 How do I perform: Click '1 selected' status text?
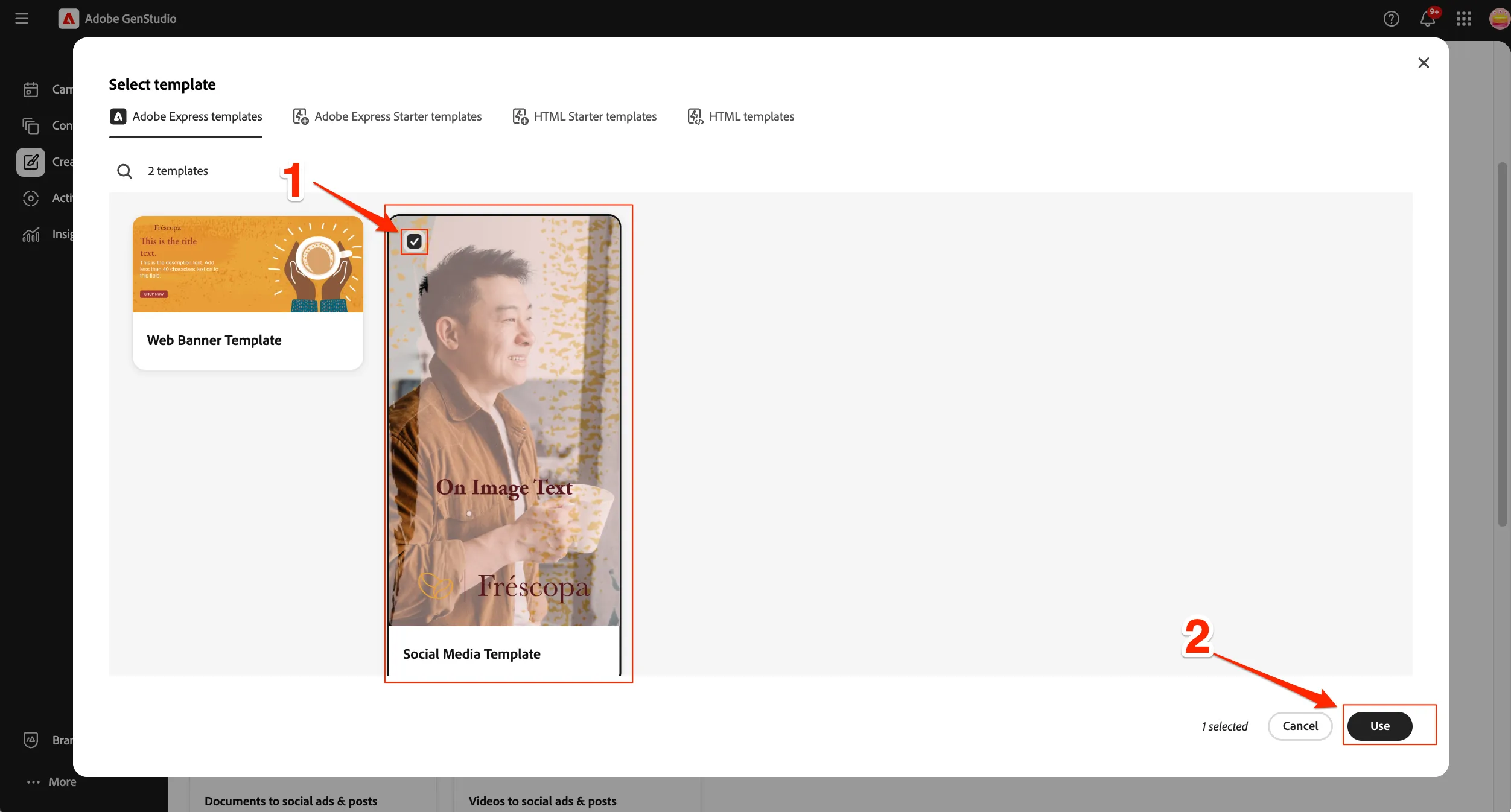[1224, 726]
